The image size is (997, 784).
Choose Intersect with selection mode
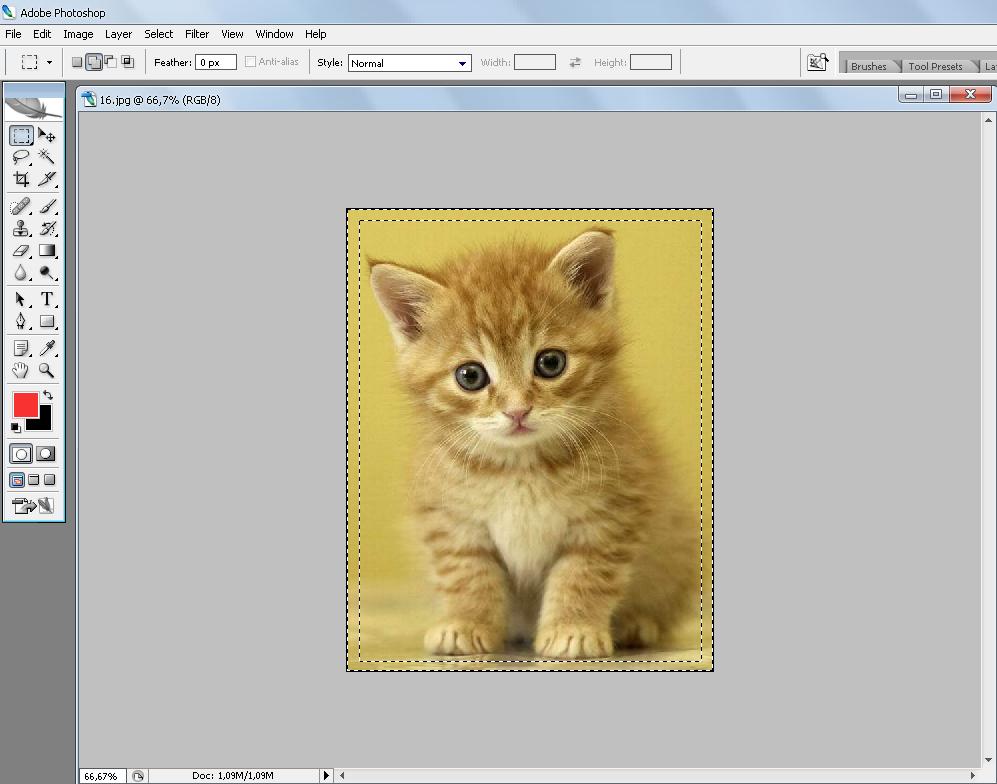pos(128,62)
